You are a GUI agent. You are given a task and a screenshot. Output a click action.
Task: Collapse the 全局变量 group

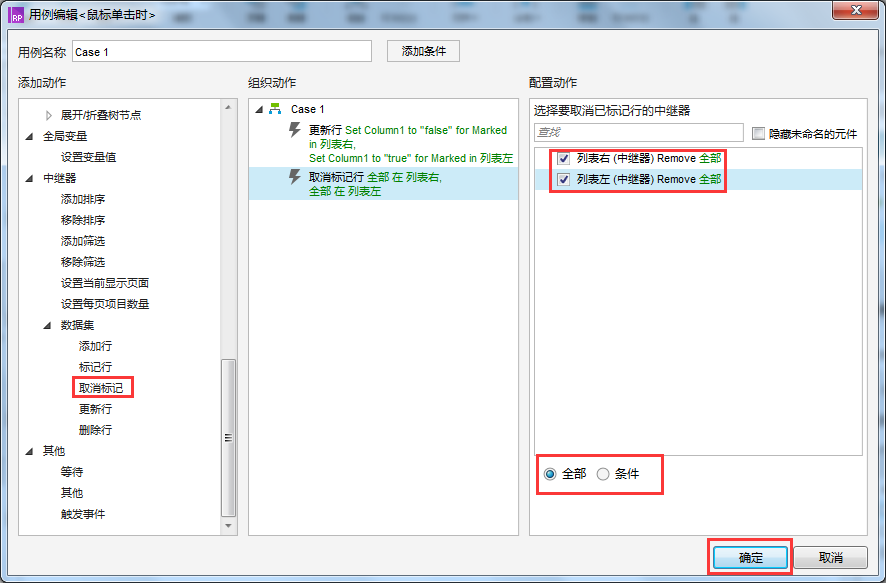click(29, 136)
